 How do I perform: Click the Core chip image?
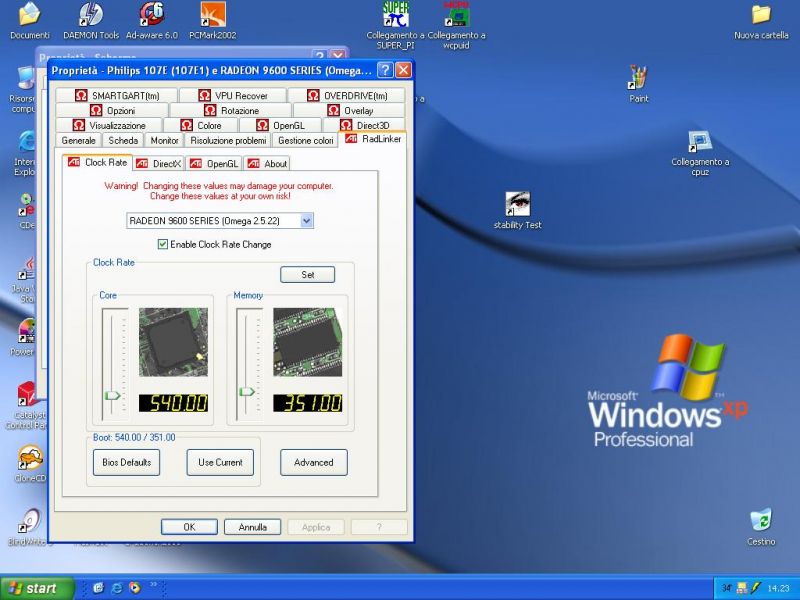click(x=173, y=342)
